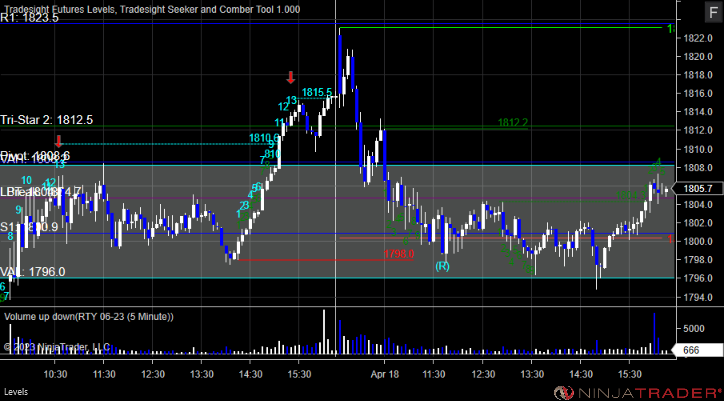Select the Tri-Star 2: 1812.5 label
Screen dimensions: 724x401
click(x=47, y=120)
